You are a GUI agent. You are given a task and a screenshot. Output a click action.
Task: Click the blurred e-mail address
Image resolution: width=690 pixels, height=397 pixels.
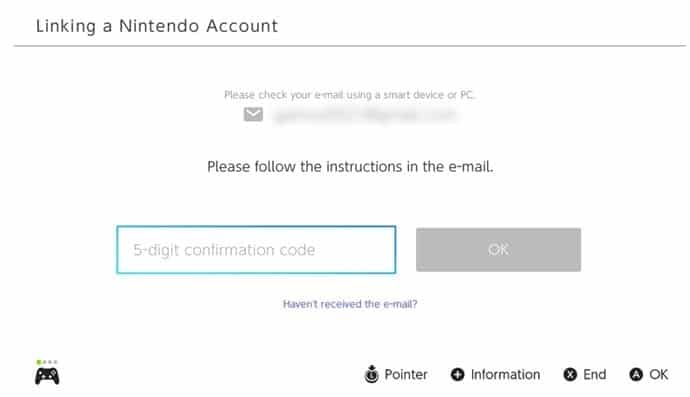pyautogui.click(x=364, y=115)
